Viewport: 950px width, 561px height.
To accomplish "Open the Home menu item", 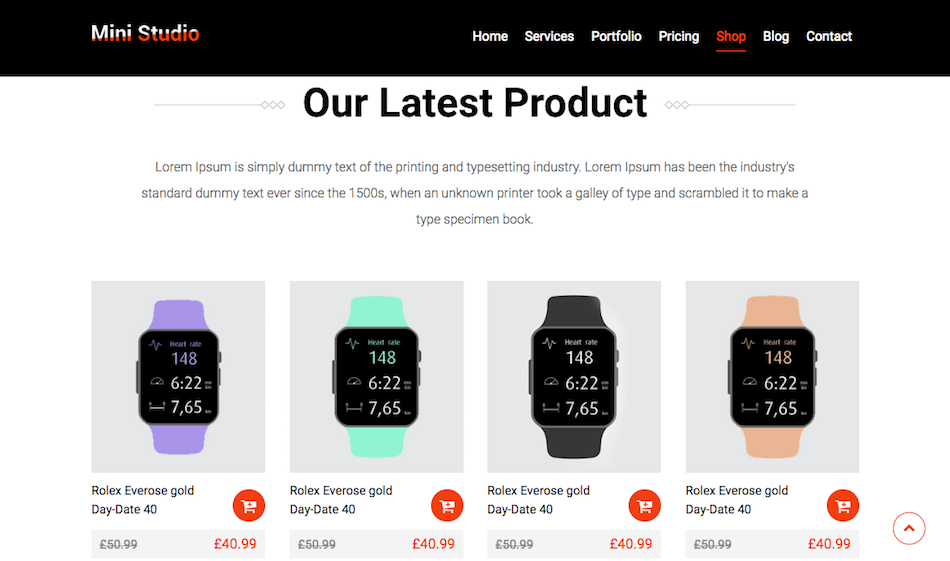I will [490, 36].
